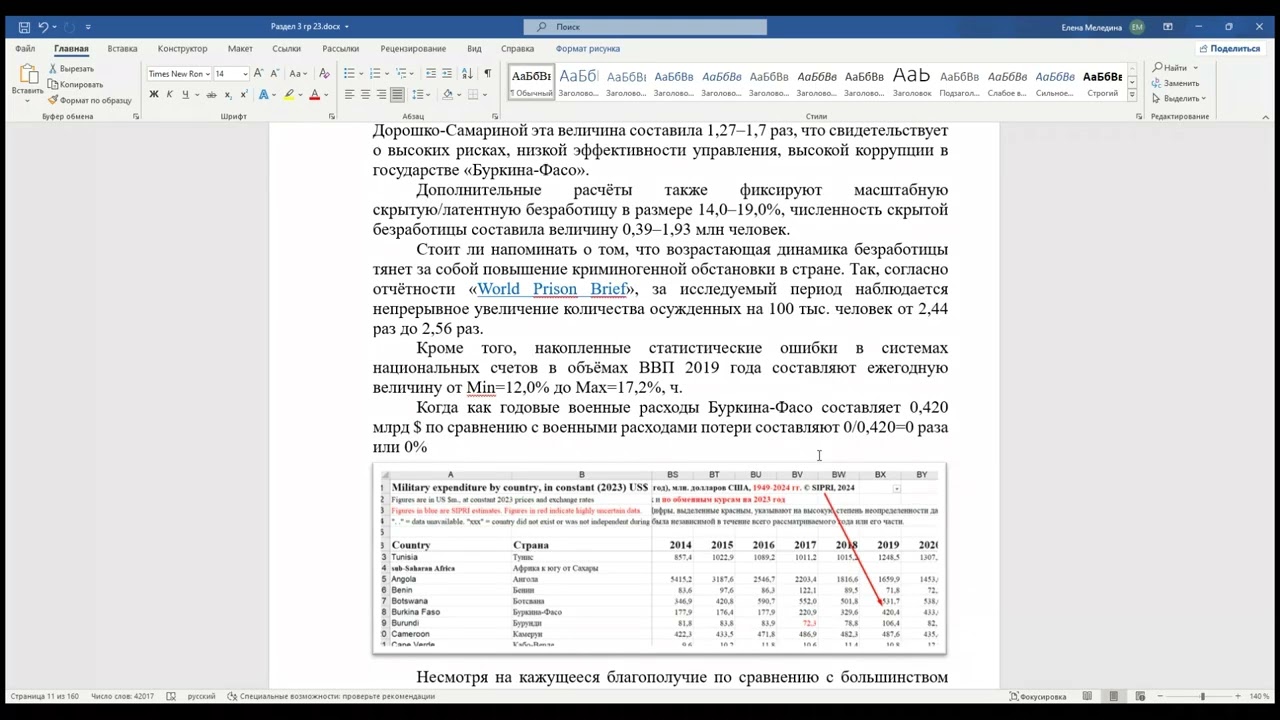Open the Абзац (Paragraph) dialog launcher
This screenshot has width=1280, height=720.
point(494,117)
